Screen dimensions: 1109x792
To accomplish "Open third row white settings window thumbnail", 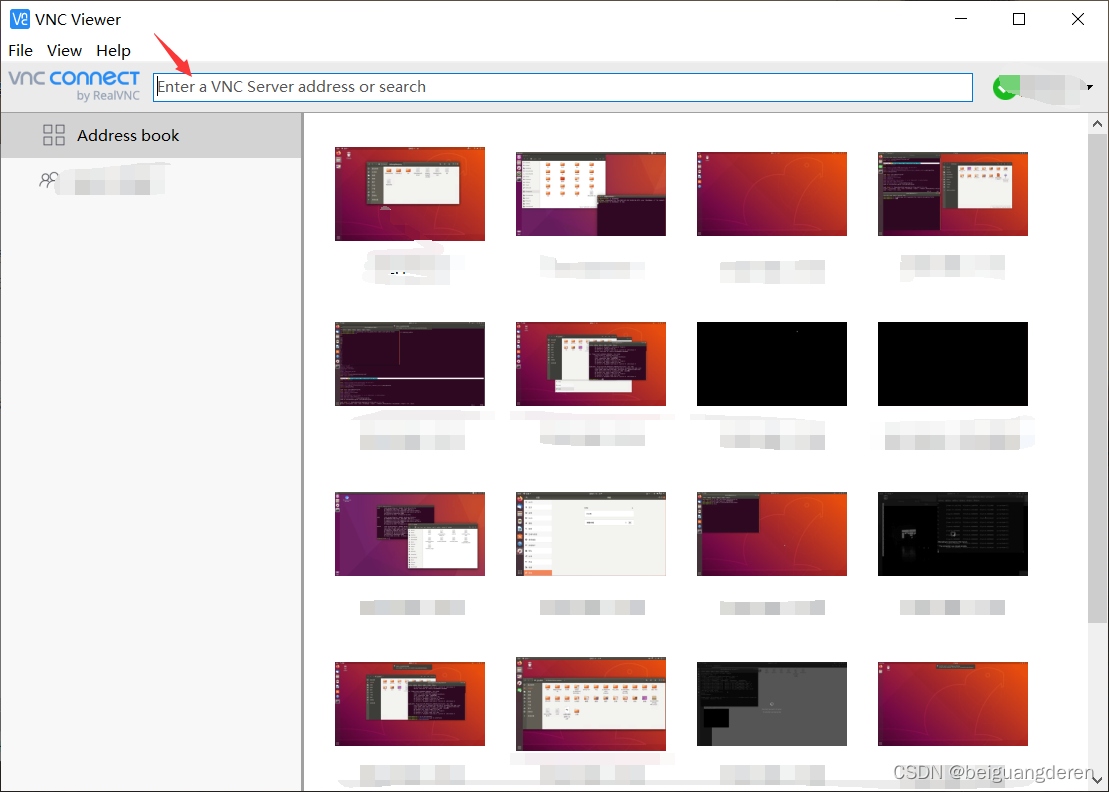I will [x=591, y=534].
